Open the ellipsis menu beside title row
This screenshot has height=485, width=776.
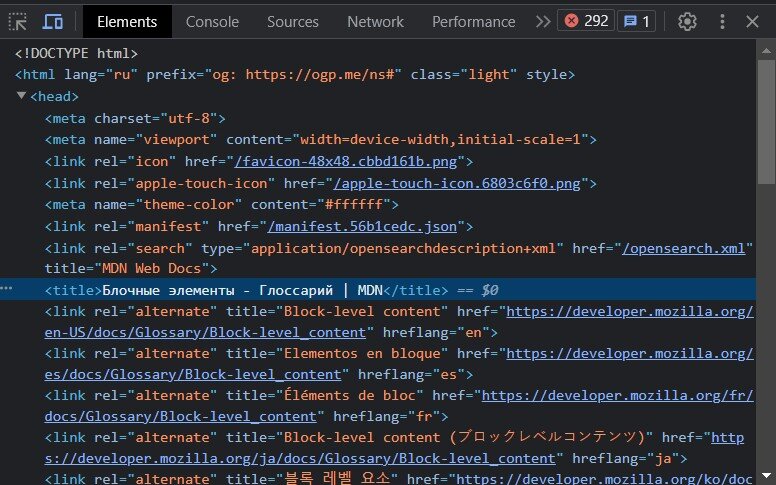(6, 288)
